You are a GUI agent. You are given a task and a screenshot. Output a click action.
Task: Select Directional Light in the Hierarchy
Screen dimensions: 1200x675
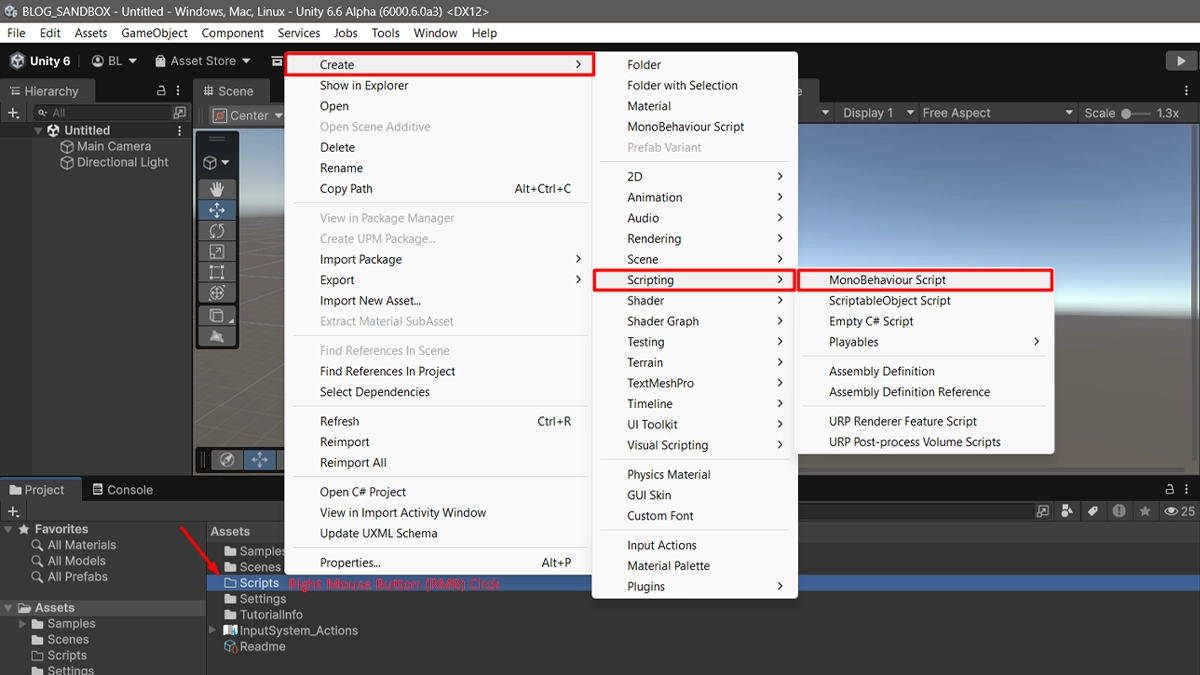115,162
